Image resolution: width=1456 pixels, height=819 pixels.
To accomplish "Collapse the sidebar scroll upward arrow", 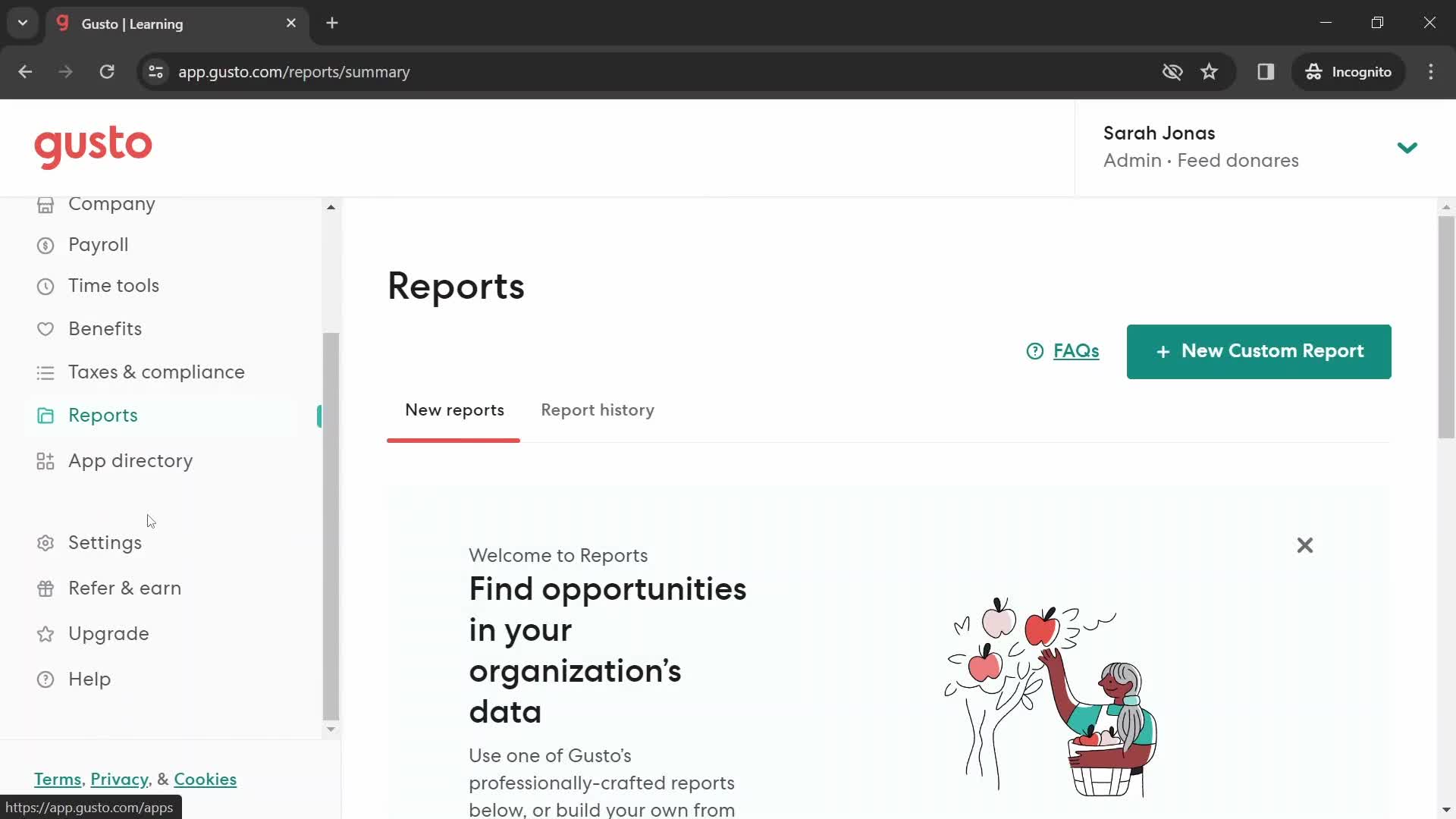I will pyautogui.click(x=330, y=205).
